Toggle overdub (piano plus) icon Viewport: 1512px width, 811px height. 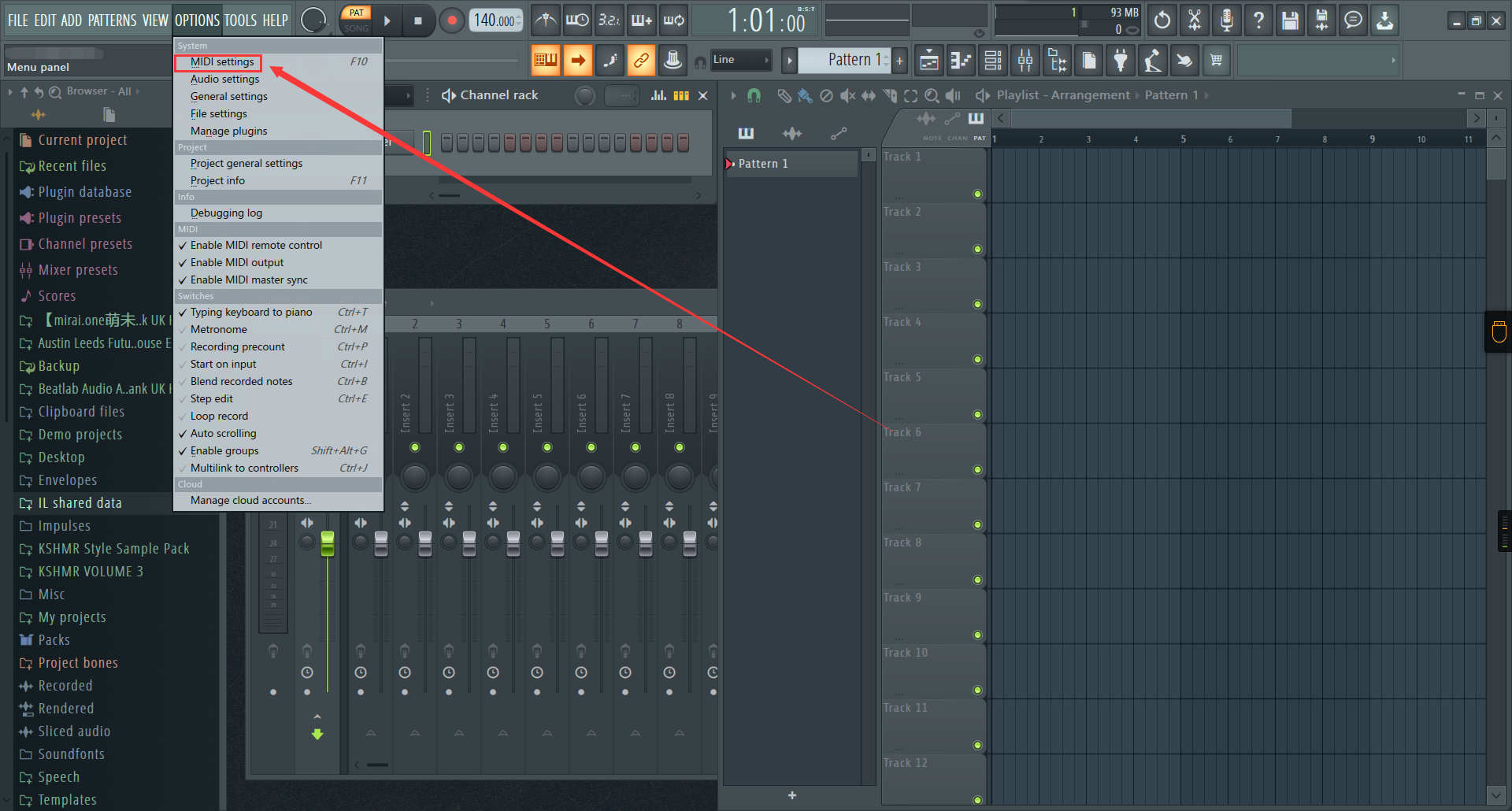(641, 20)
